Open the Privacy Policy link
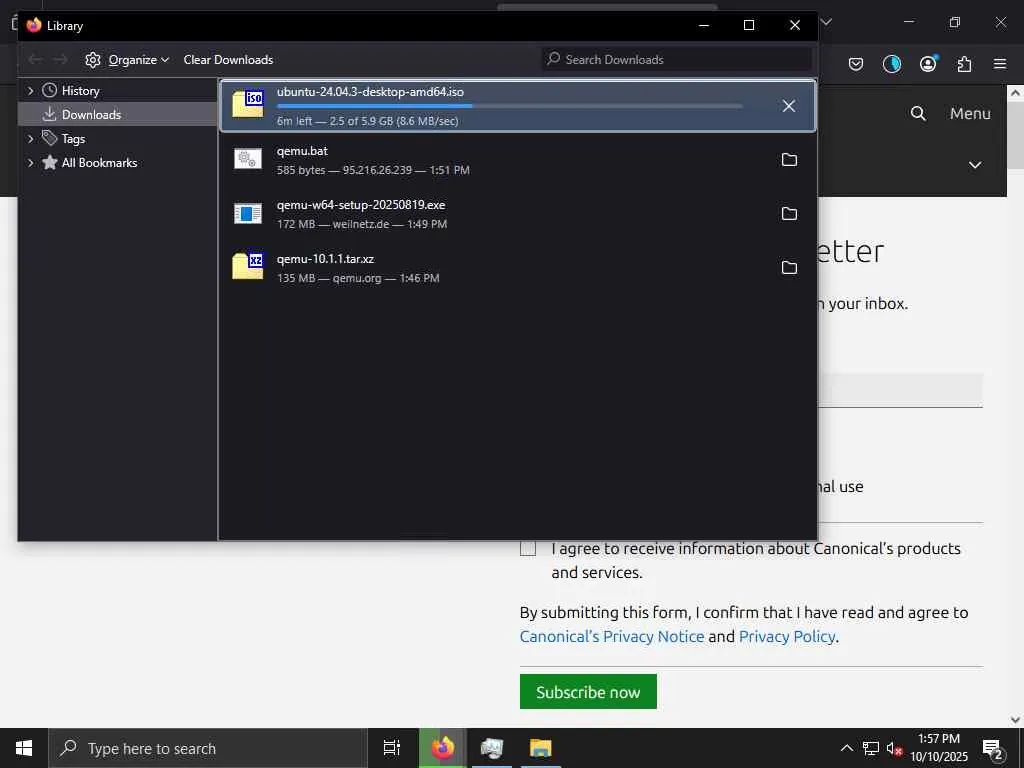The width and height of the screenshot is (1024, 768). click(787, 636)
